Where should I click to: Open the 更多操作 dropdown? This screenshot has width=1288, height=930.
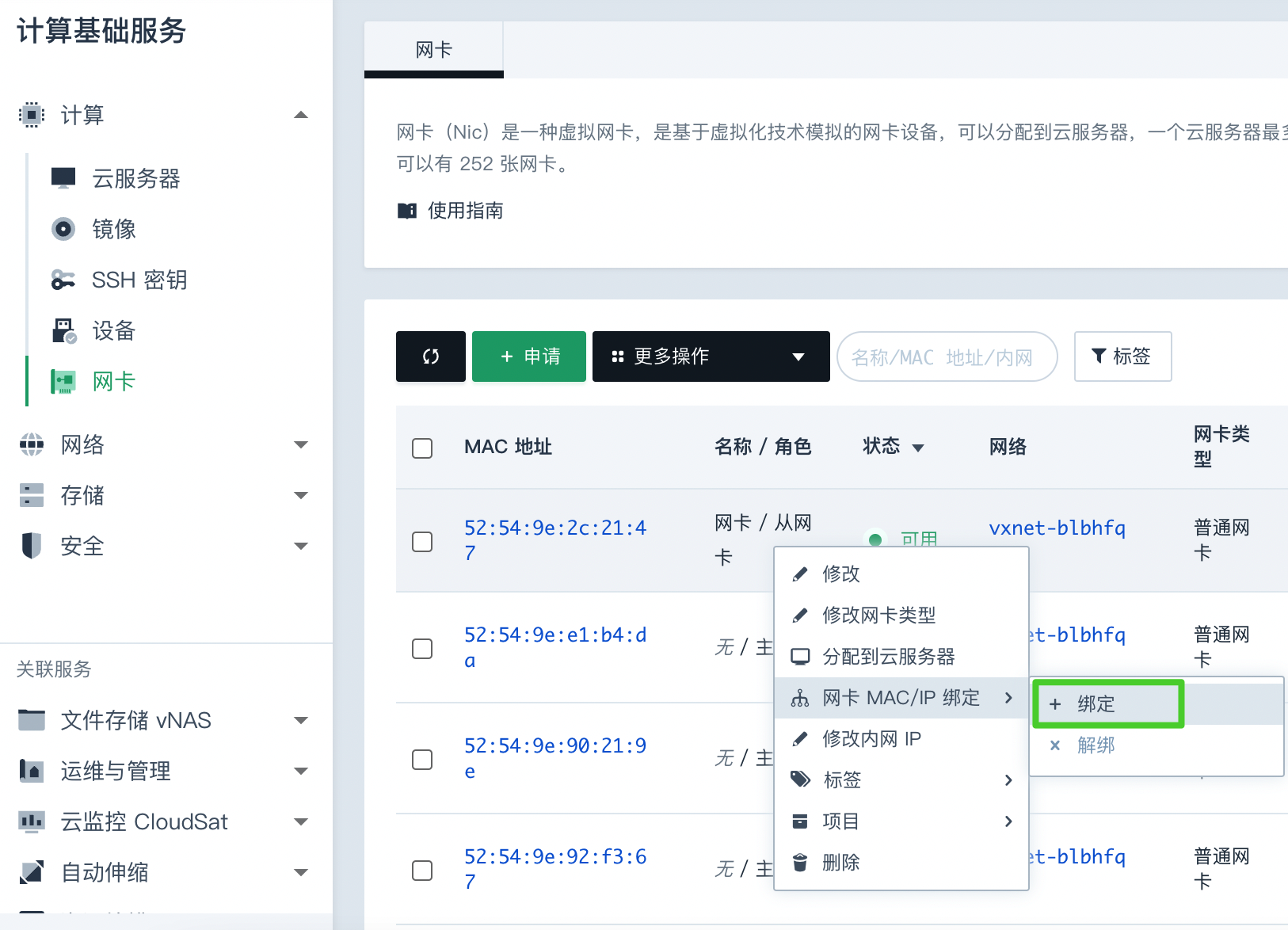pos(711,356)
